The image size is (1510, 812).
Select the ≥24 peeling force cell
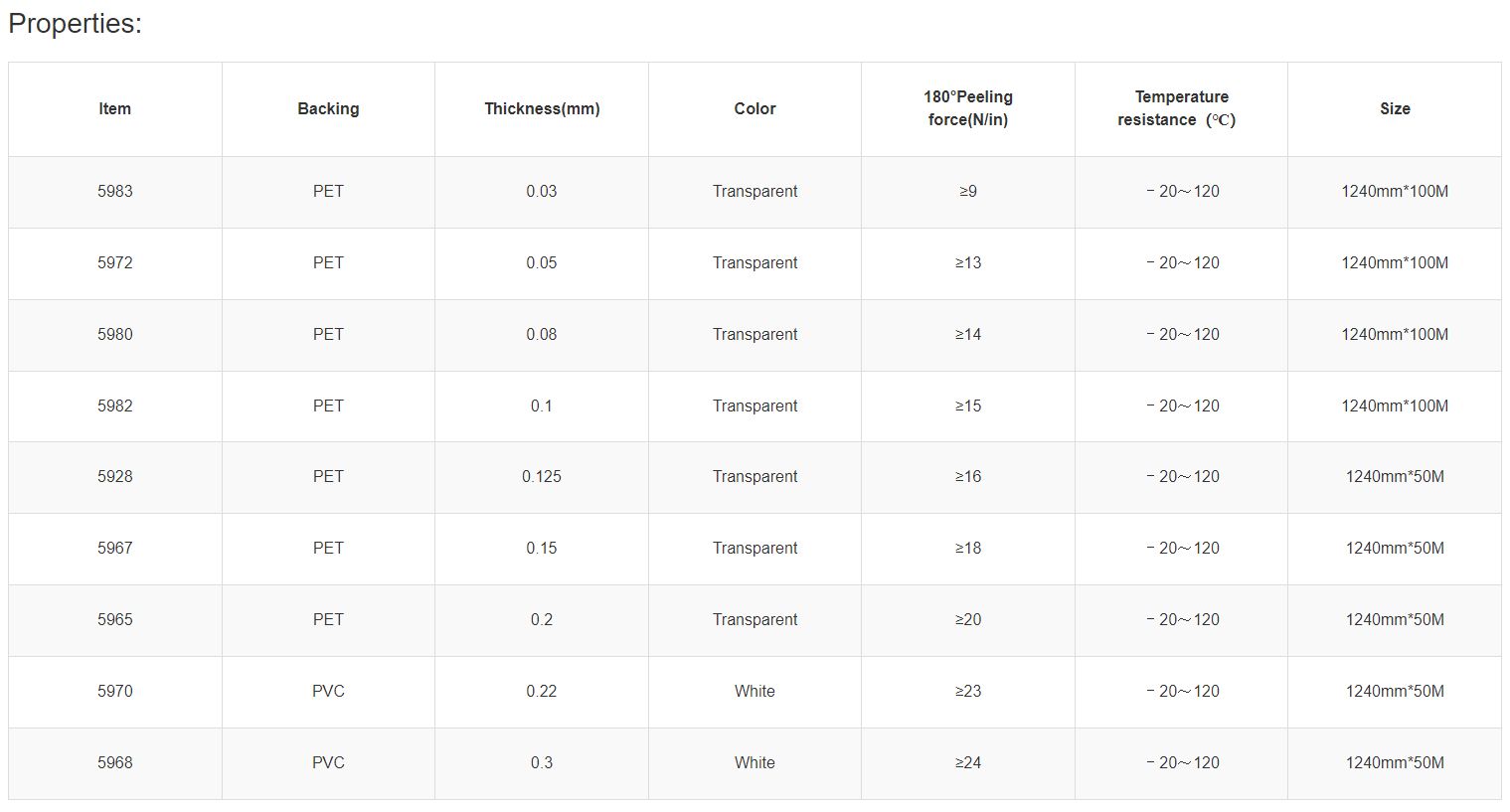[x=968, y=763]
